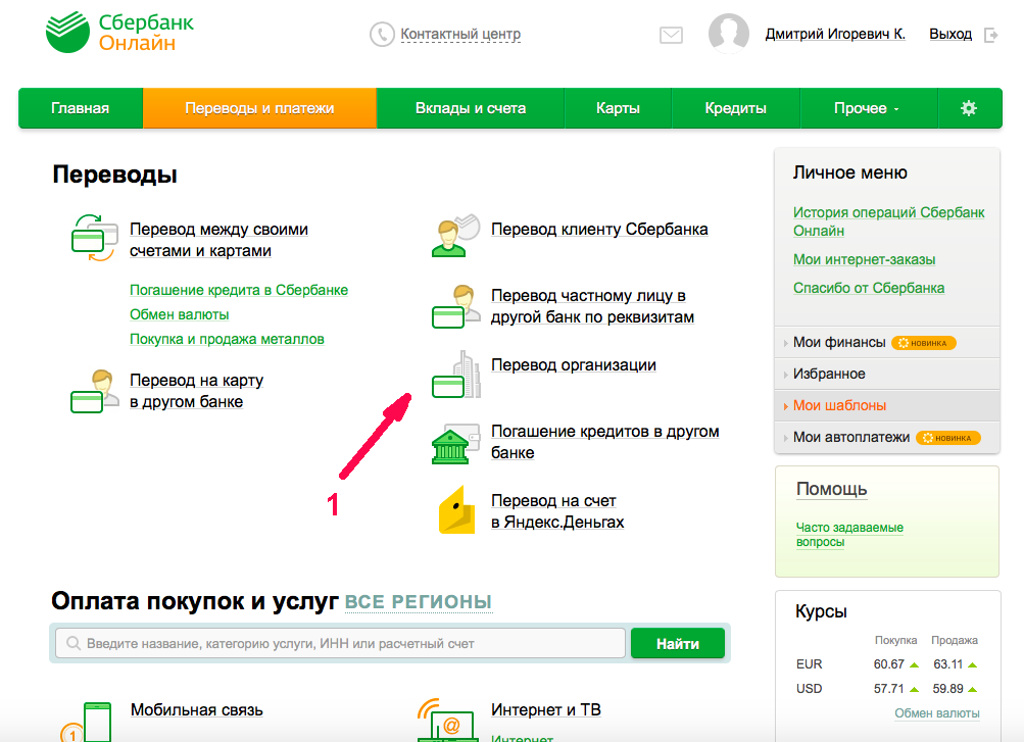Expand Мои автоплатежи in personal menu
The image size is (1024, 742).
pyautogui.click(x=851, y=437)
